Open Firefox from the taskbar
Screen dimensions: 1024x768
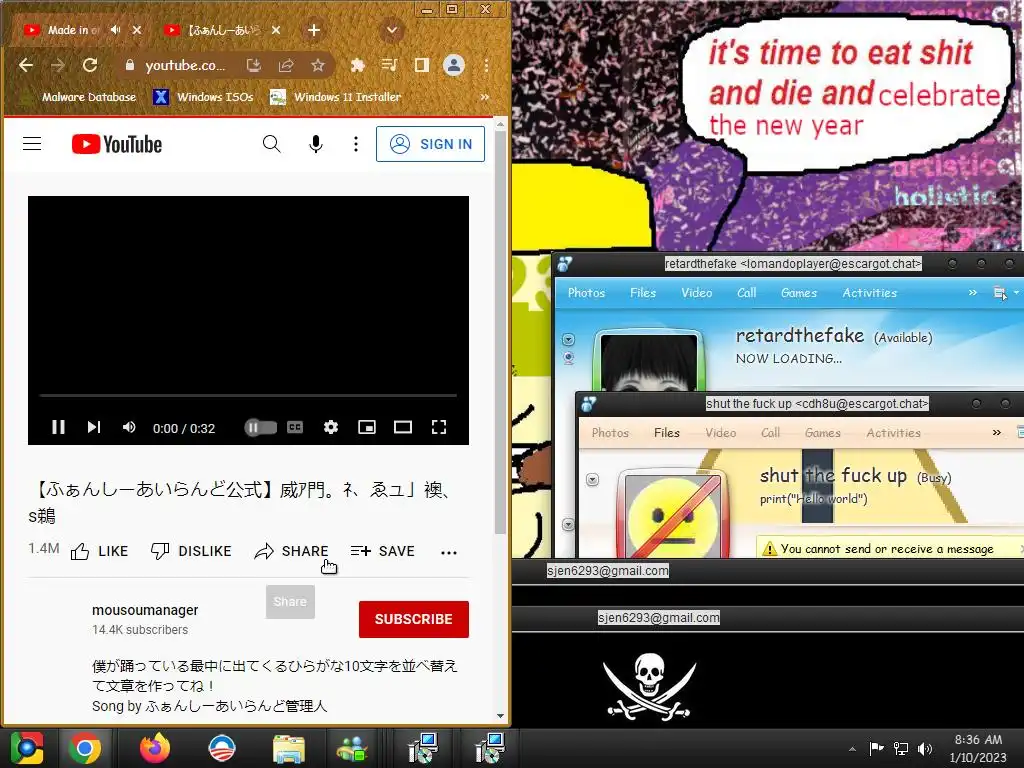pos(155,748)
